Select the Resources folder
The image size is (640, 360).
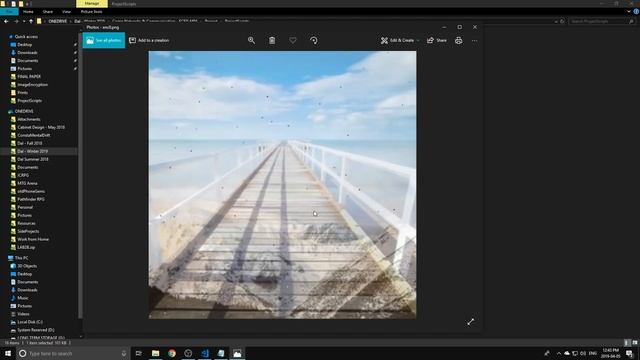pos(26,223)
